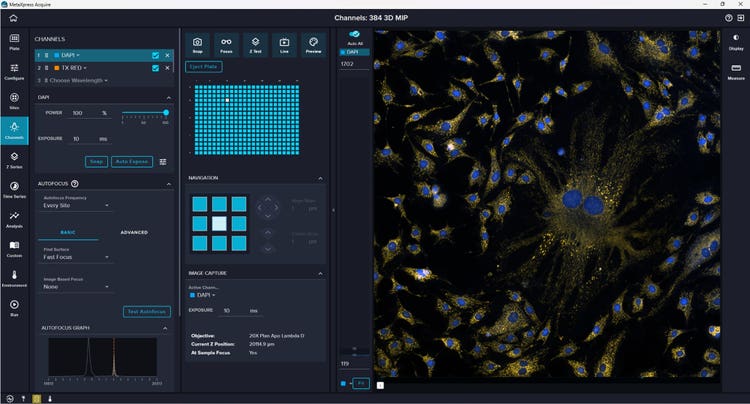Image resolution: width=750 pixels, height=404 pixels.
Task: Click the blue swatch beside the Fit button
Action: (x=343, y=383)
